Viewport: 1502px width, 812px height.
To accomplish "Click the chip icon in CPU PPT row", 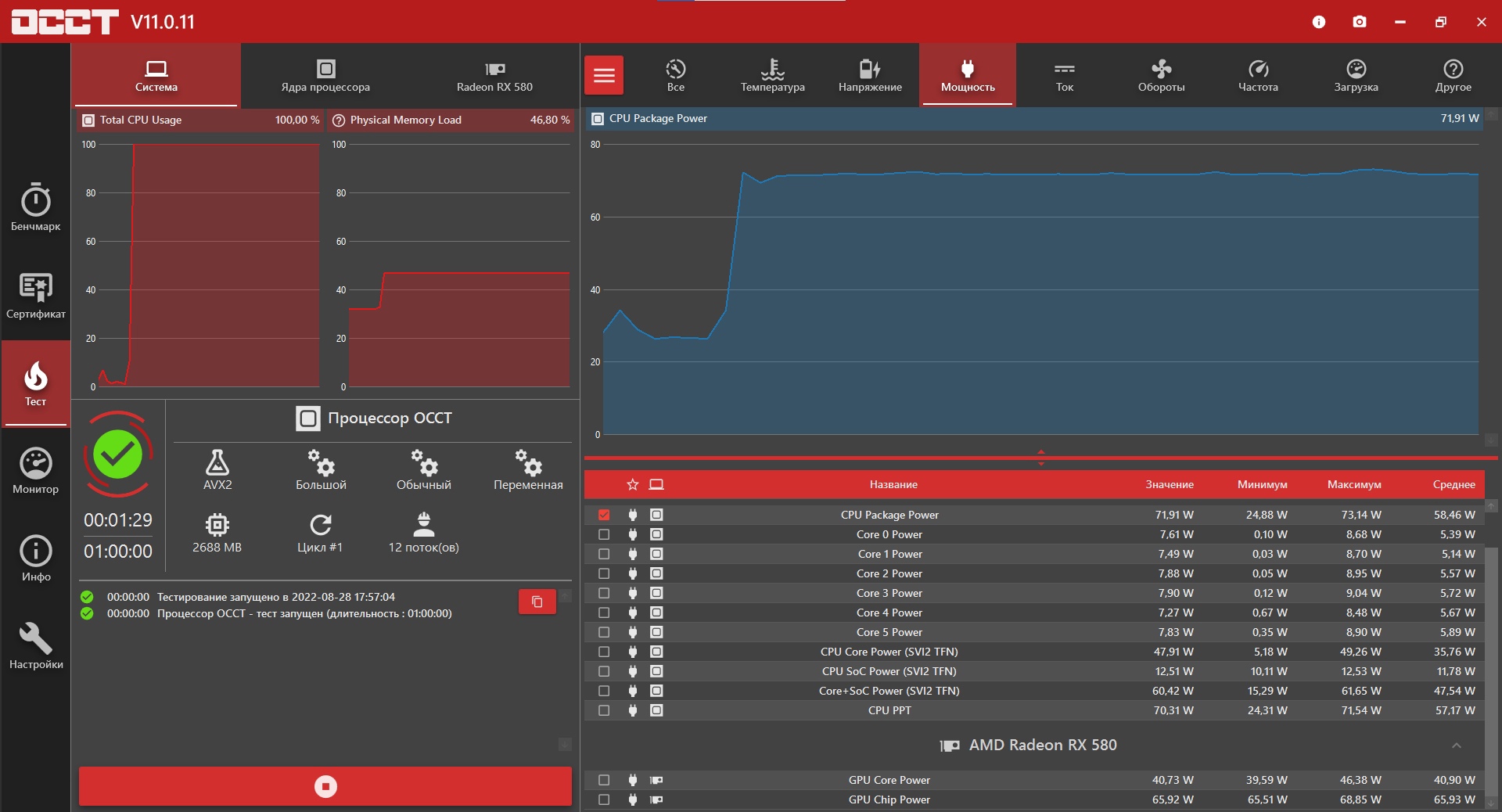I will click(656, 710).
